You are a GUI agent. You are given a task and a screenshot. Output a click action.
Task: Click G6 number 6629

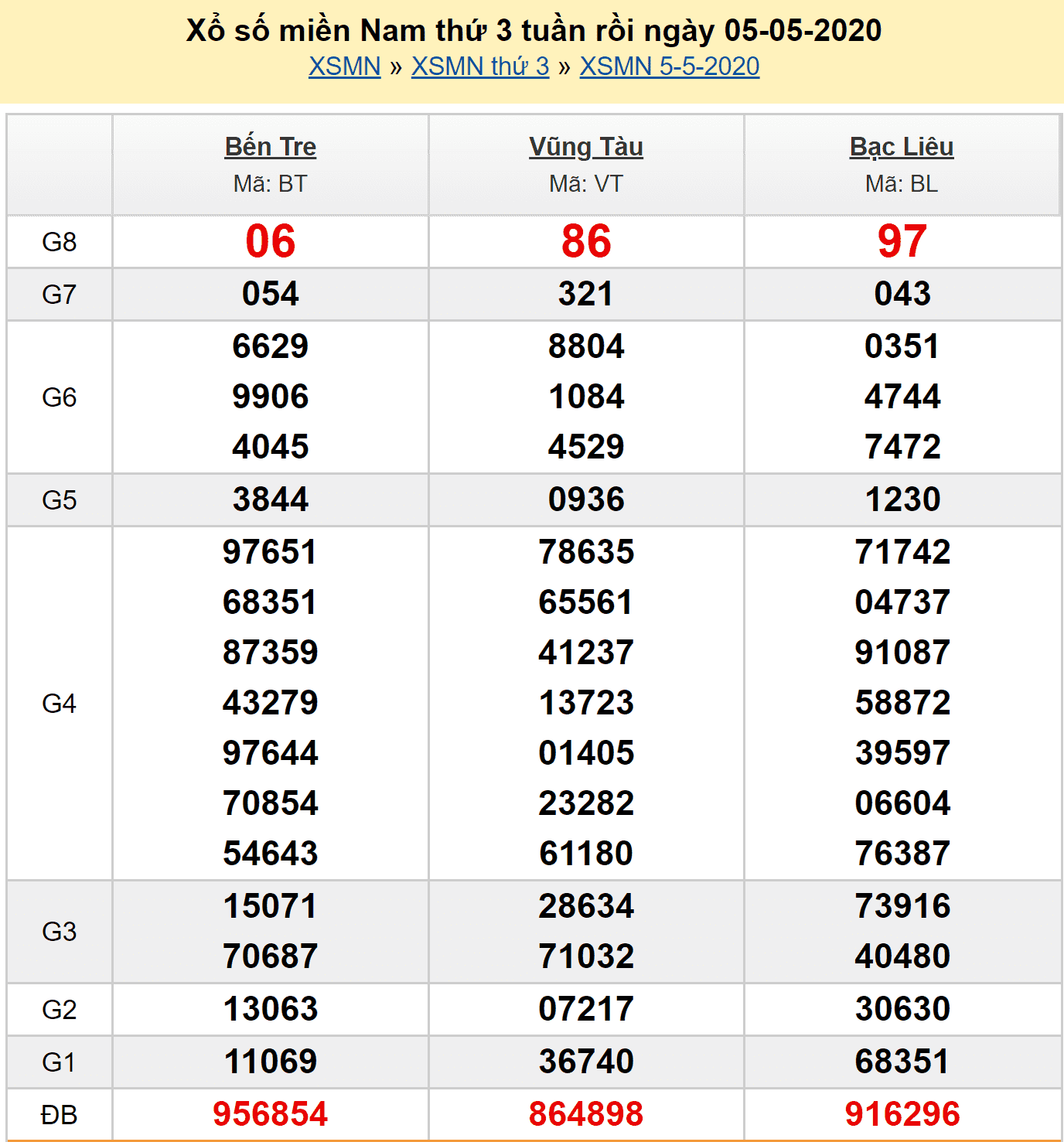click(x=271, y=346)
